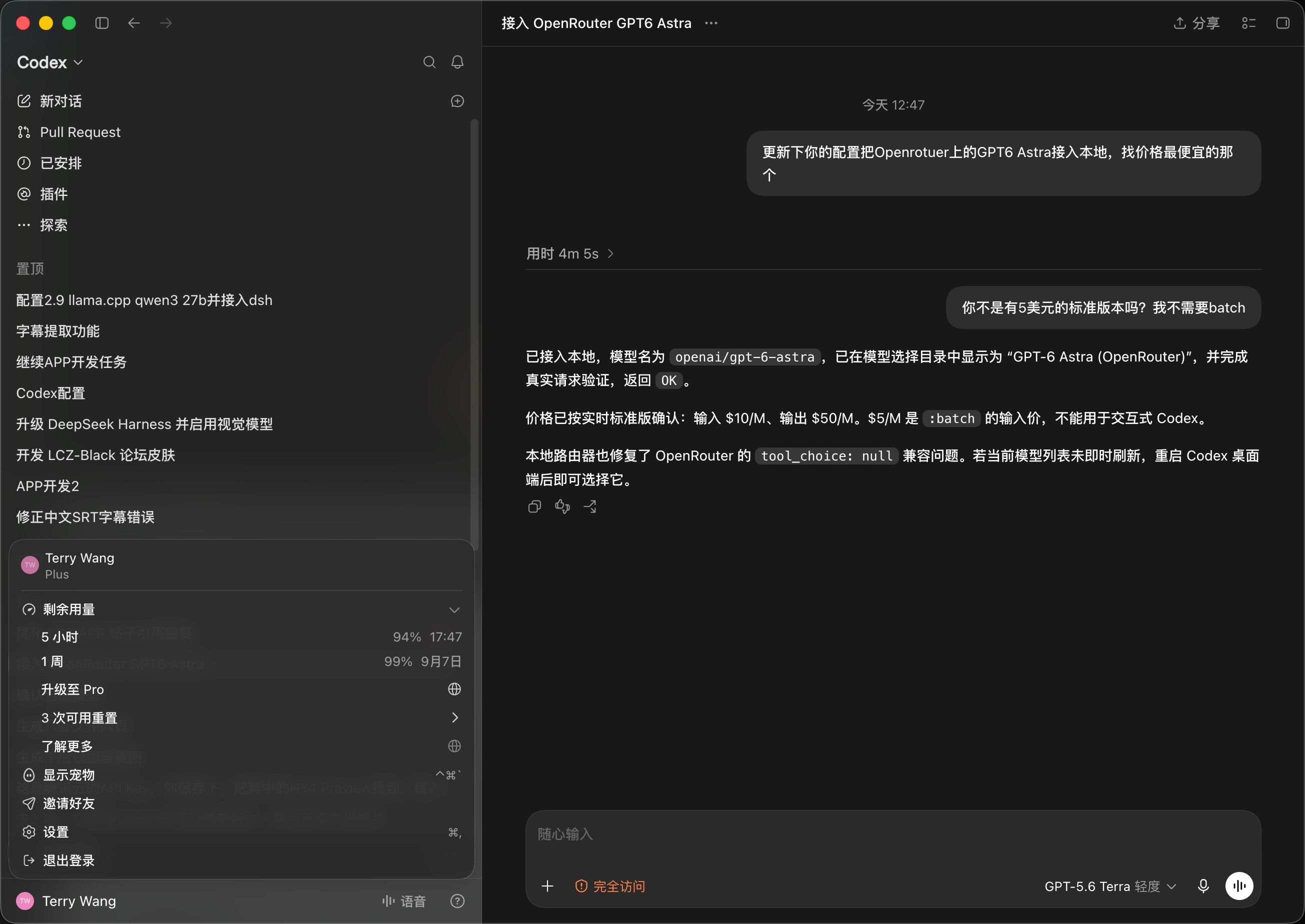
Task: Click the forward/branch reply icon
Action: point(590,506)
